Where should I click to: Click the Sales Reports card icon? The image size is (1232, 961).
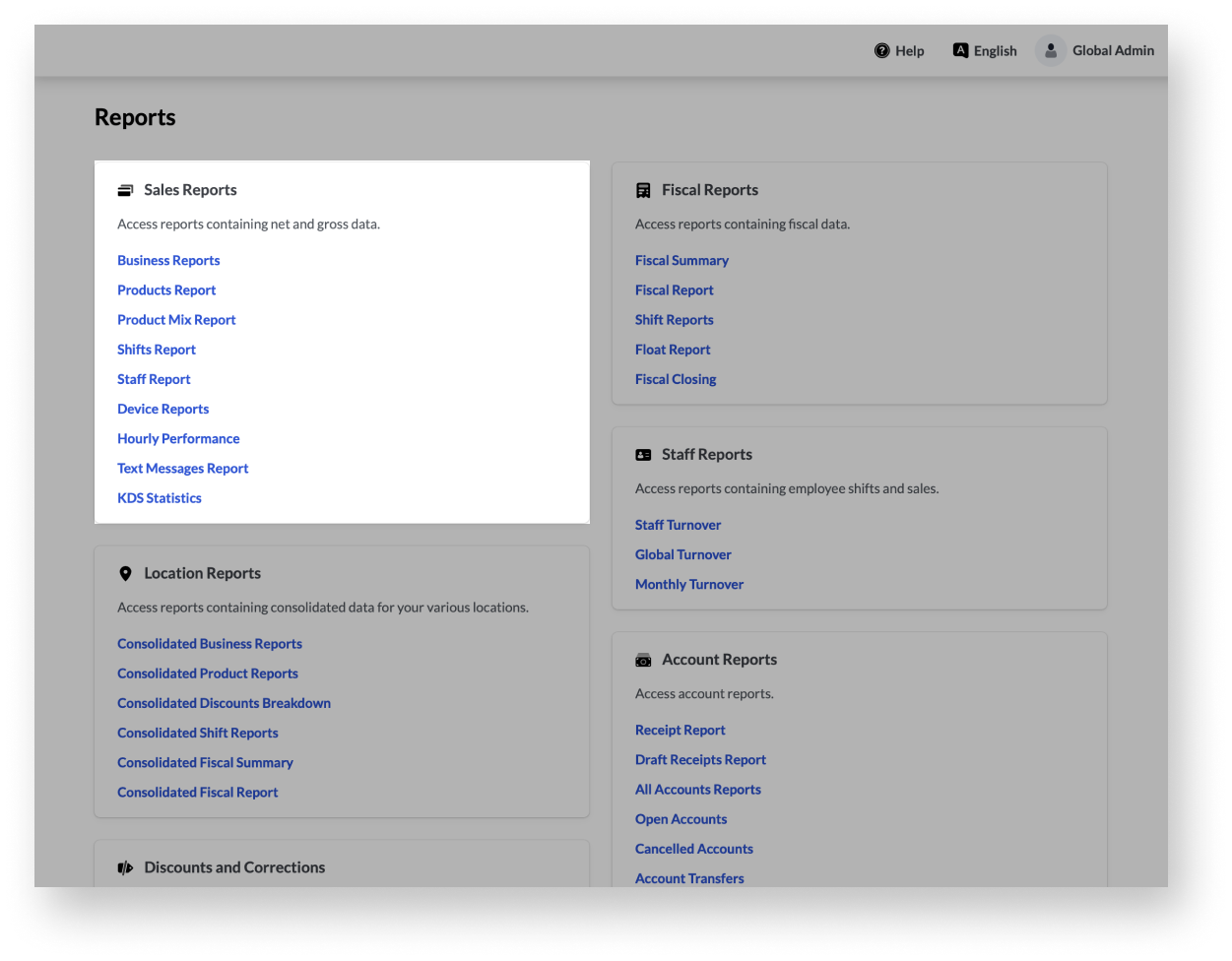coord(125,190)
